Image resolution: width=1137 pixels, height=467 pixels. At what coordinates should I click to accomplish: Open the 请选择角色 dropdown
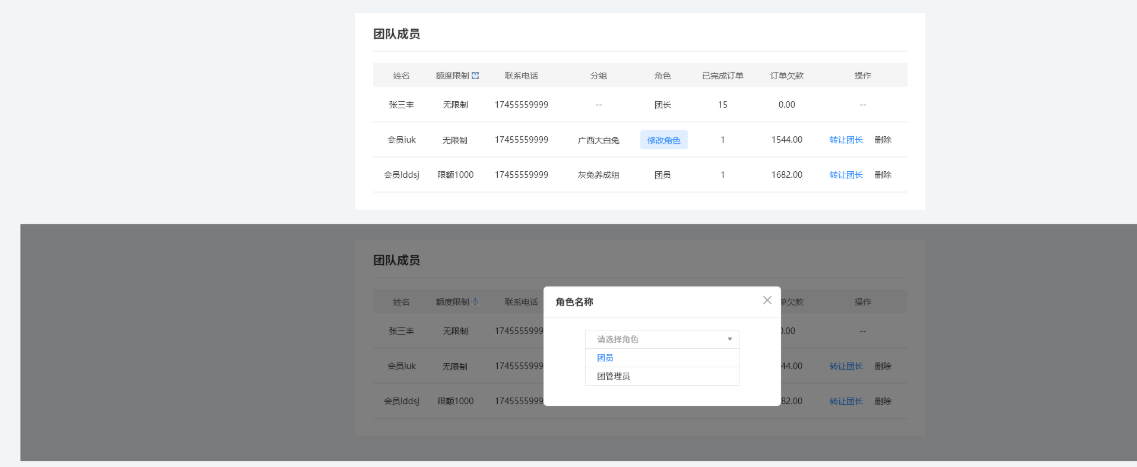point(662,339)
